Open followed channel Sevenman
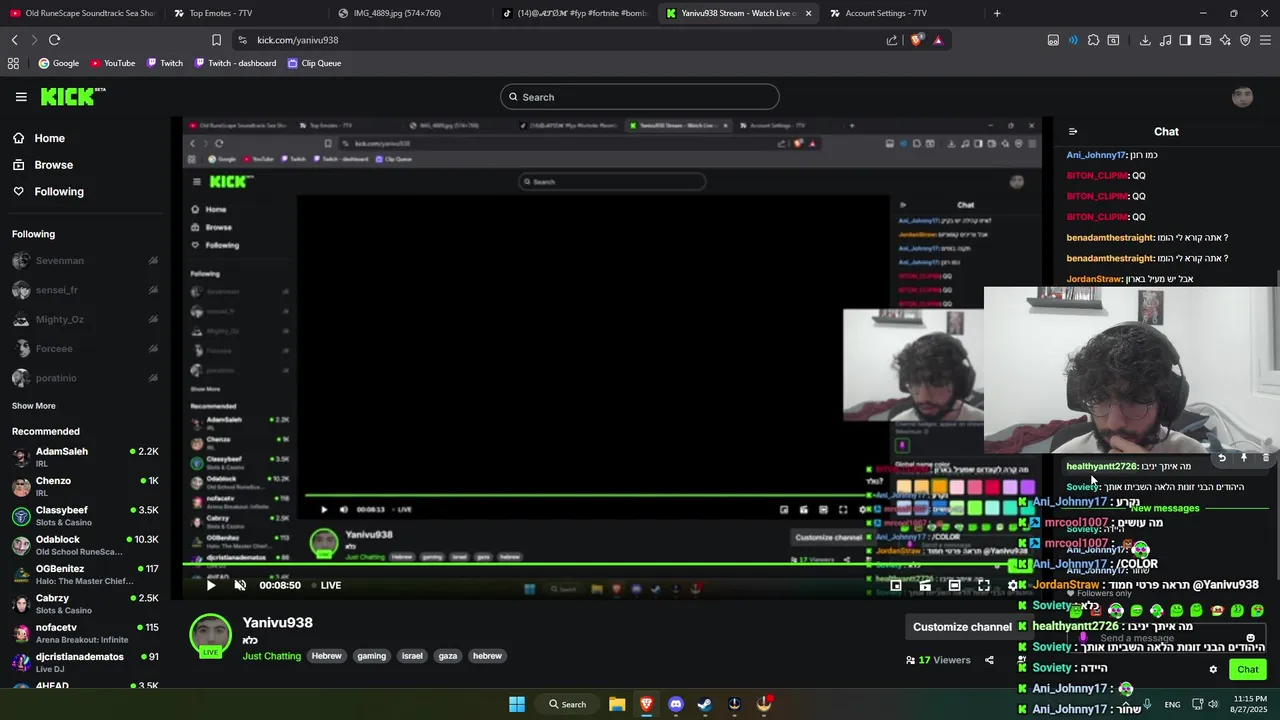Screen dimensions: 1280x720 tap(85, 261)
